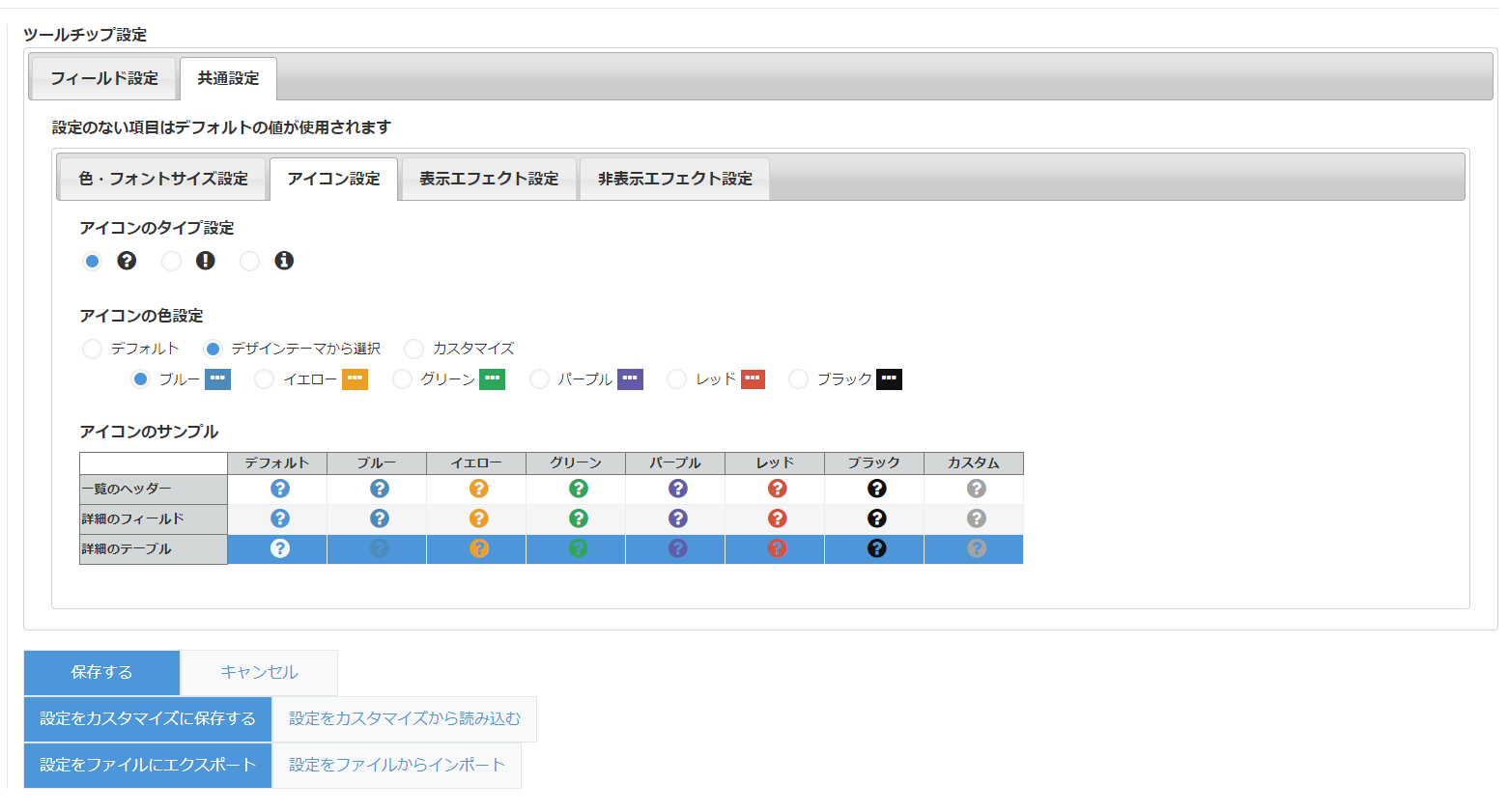Viewport: 1509px width, 812px height.
Task: Select the カスタマイズ radio button
Action: pyautogui.click(x=413, y=349)
